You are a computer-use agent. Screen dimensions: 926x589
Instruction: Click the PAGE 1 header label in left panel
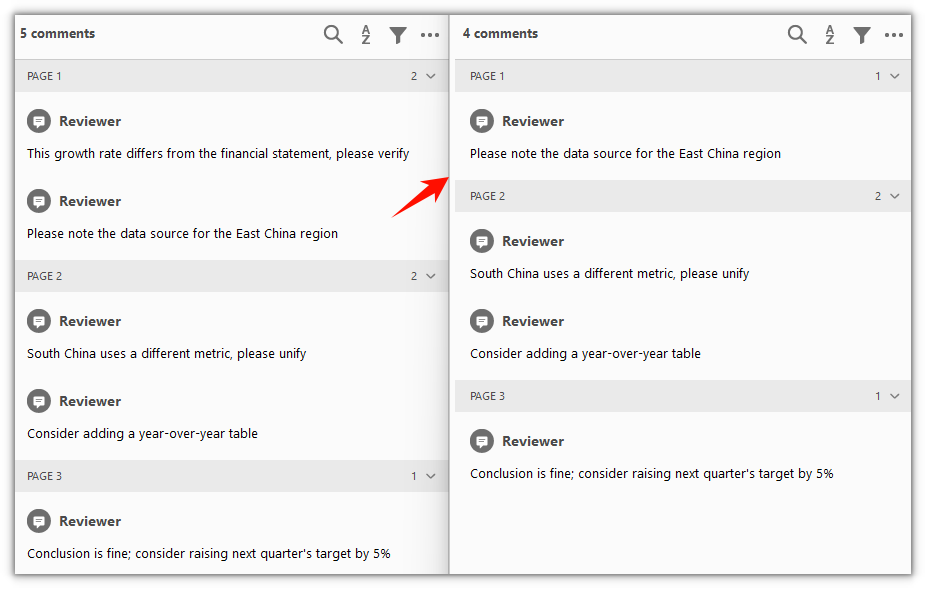point(44,76)
